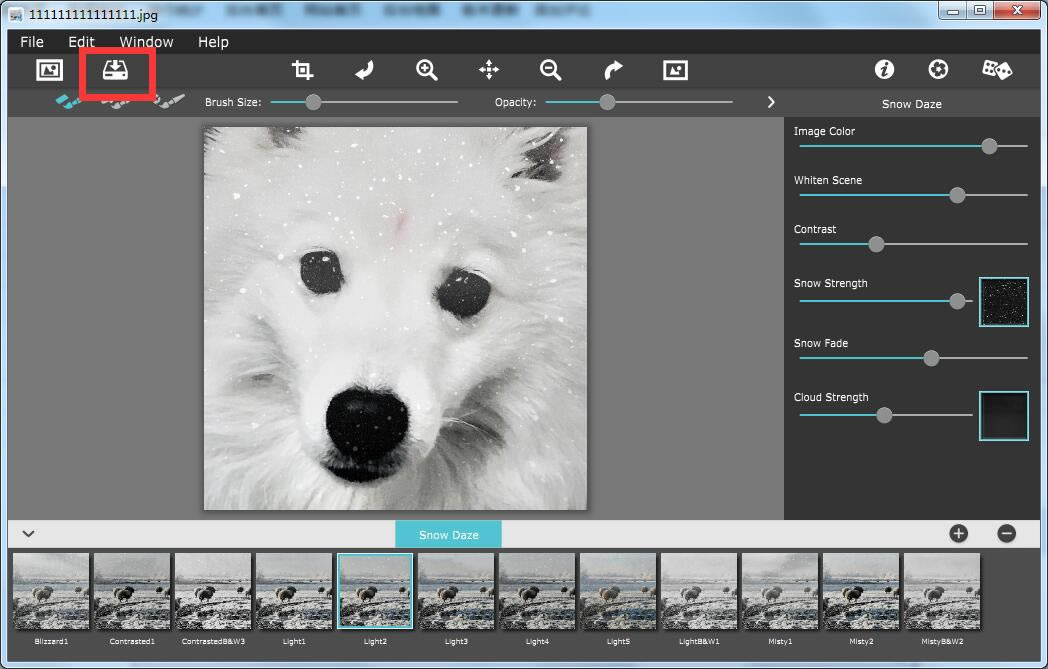Select the Misty1 preset thumbnail
The width and height of the screenshot is (1048, 669).
point(780,592)
